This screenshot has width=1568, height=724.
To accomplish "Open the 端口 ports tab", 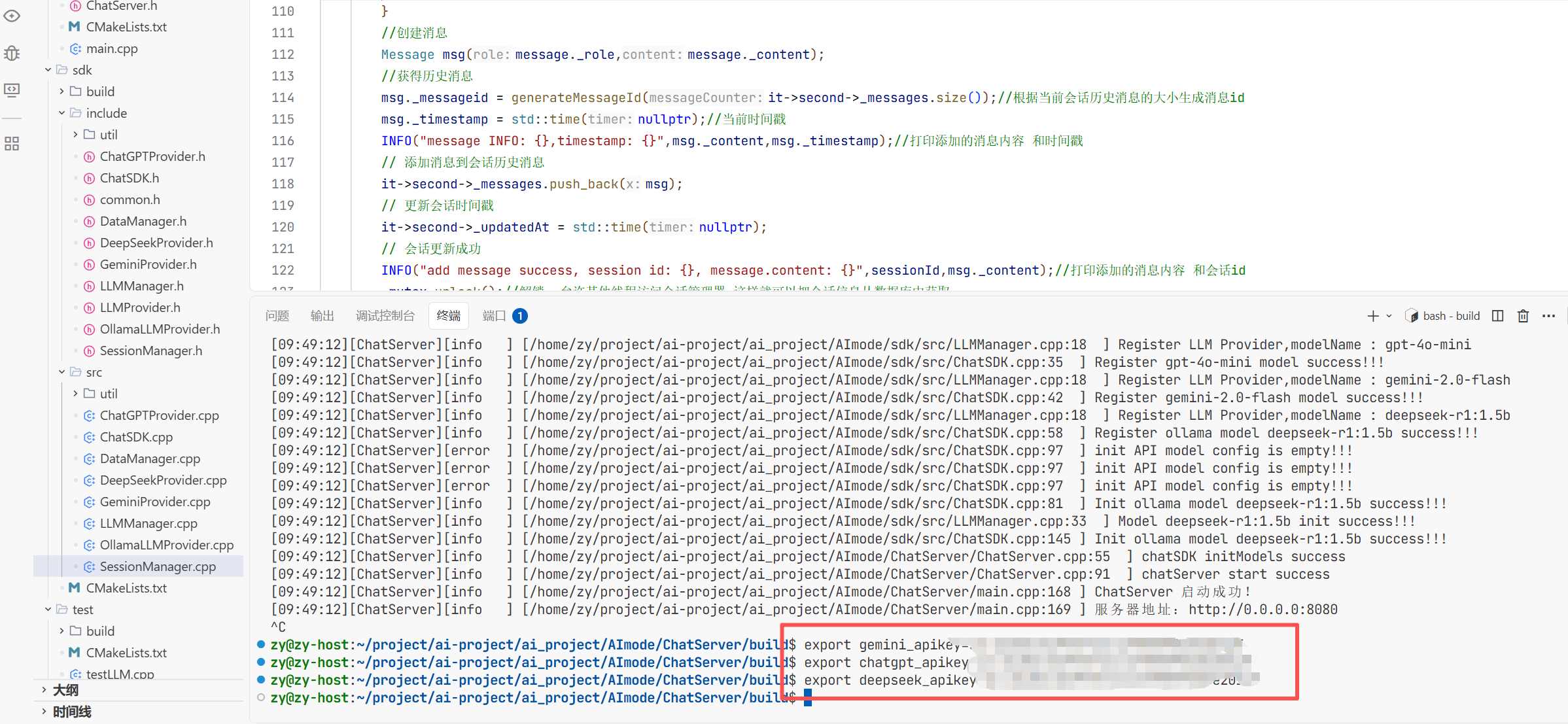I will click(494, 317).
